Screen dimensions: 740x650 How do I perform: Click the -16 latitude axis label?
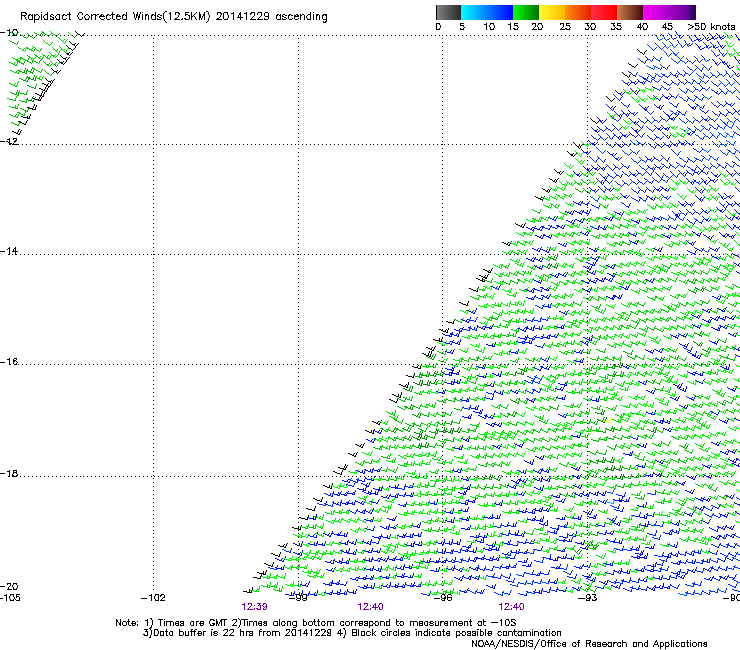[x=9, y=362]
